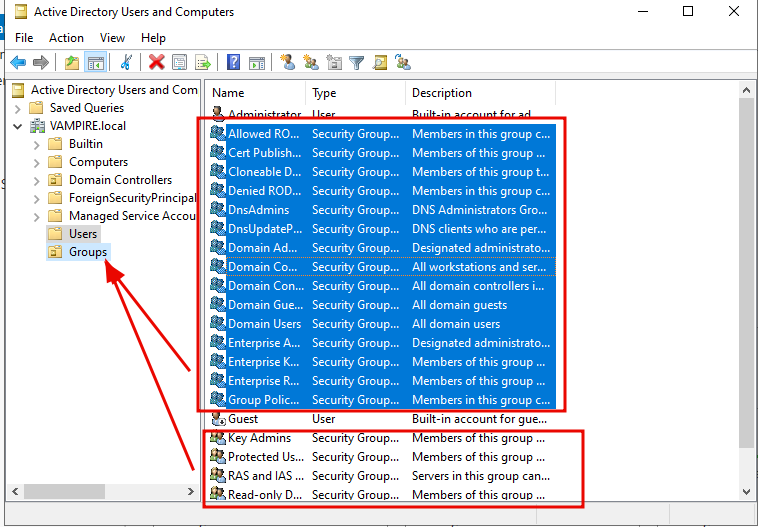
Task: Create new organizational unit icon
Action: pos(334,62)
